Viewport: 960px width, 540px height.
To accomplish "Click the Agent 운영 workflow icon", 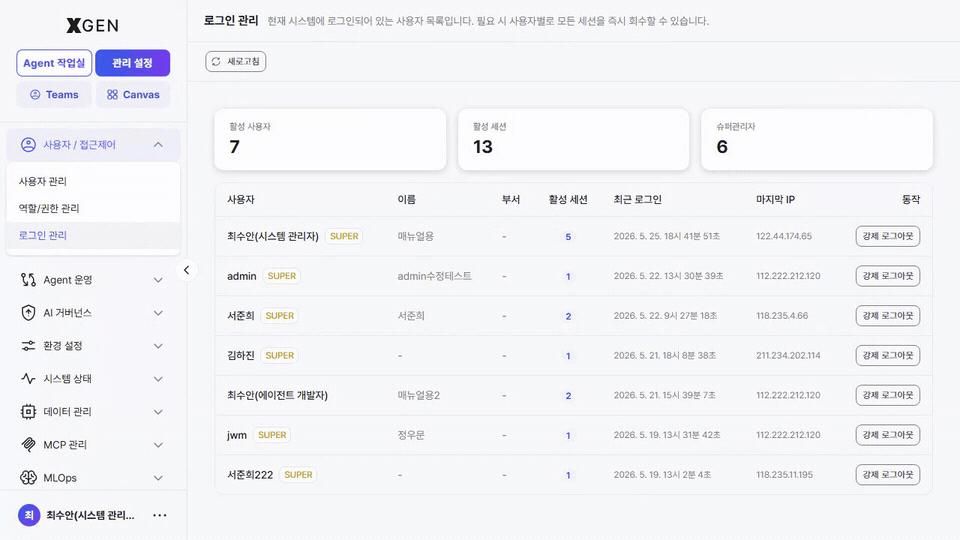I will (28, 280).
